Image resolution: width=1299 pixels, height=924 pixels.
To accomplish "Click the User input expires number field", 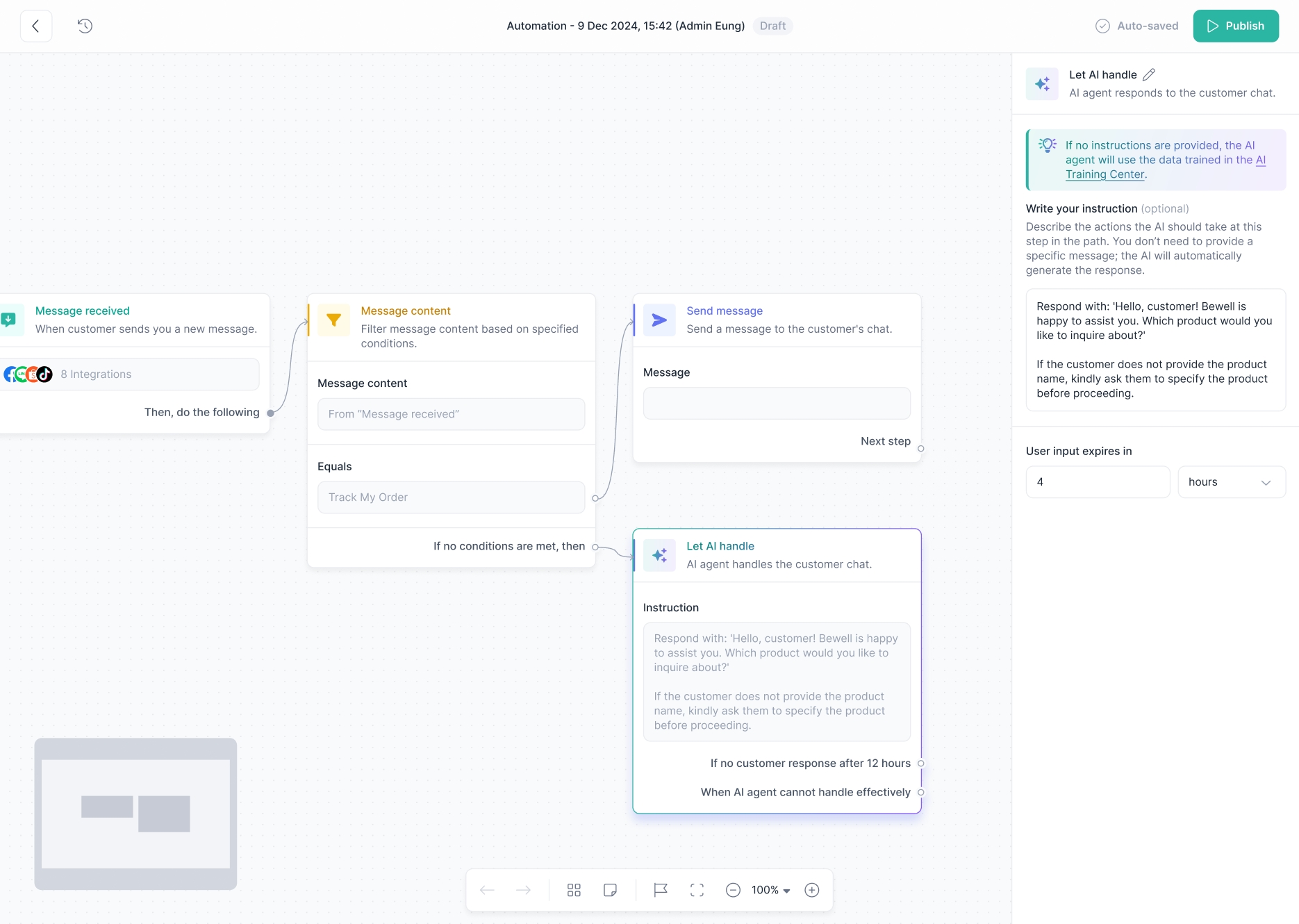I will 1098,482.
